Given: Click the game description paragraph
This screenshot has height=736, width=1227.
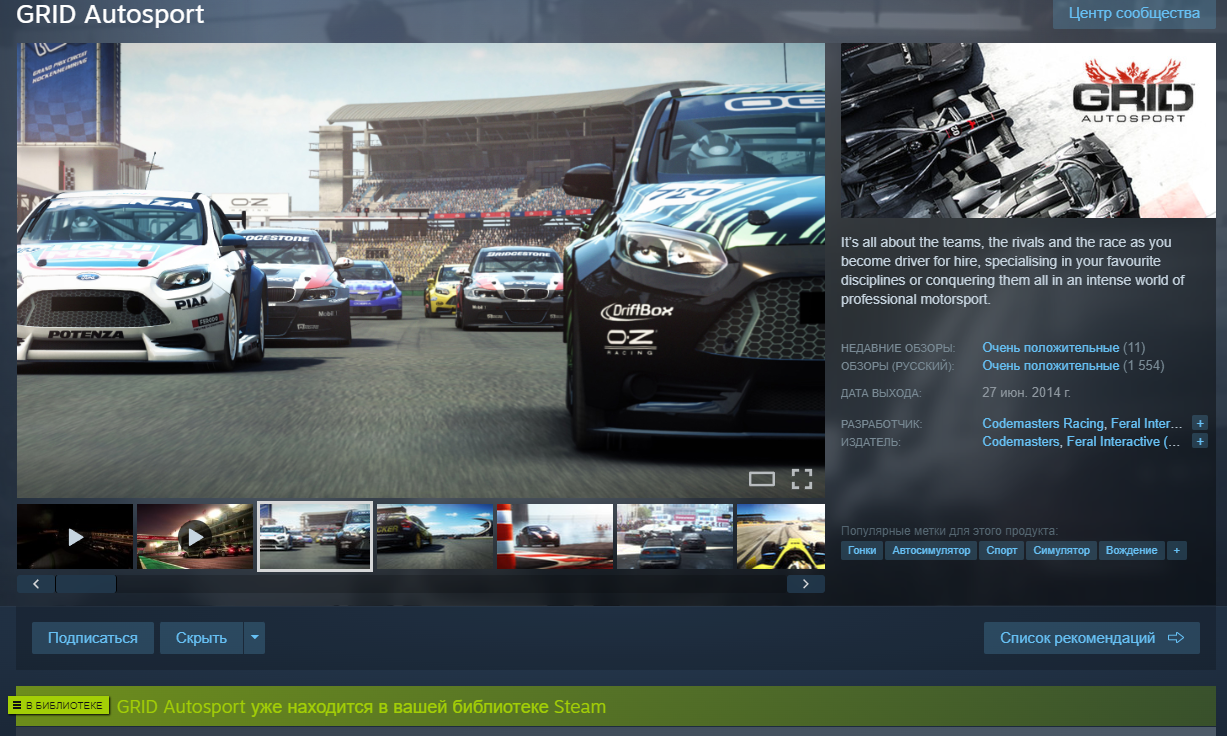Looking at the screenshot, I should pos(1013,271).
